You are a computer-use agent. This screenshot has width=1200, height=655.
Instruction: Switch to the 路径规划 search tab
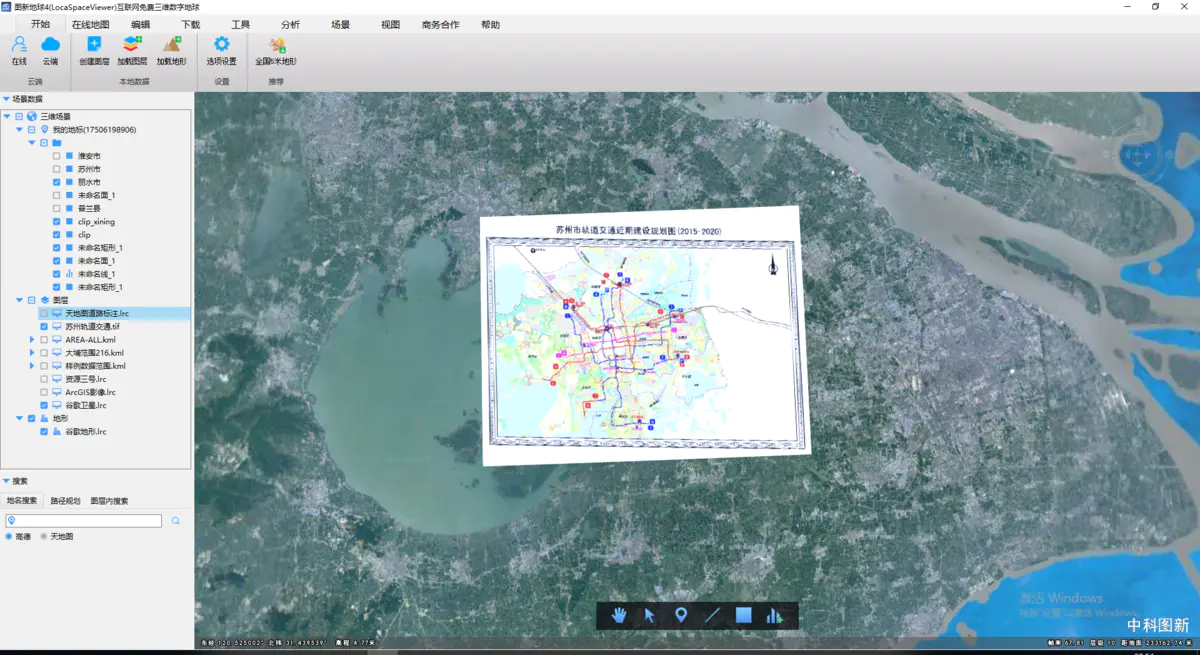point(65,501)
